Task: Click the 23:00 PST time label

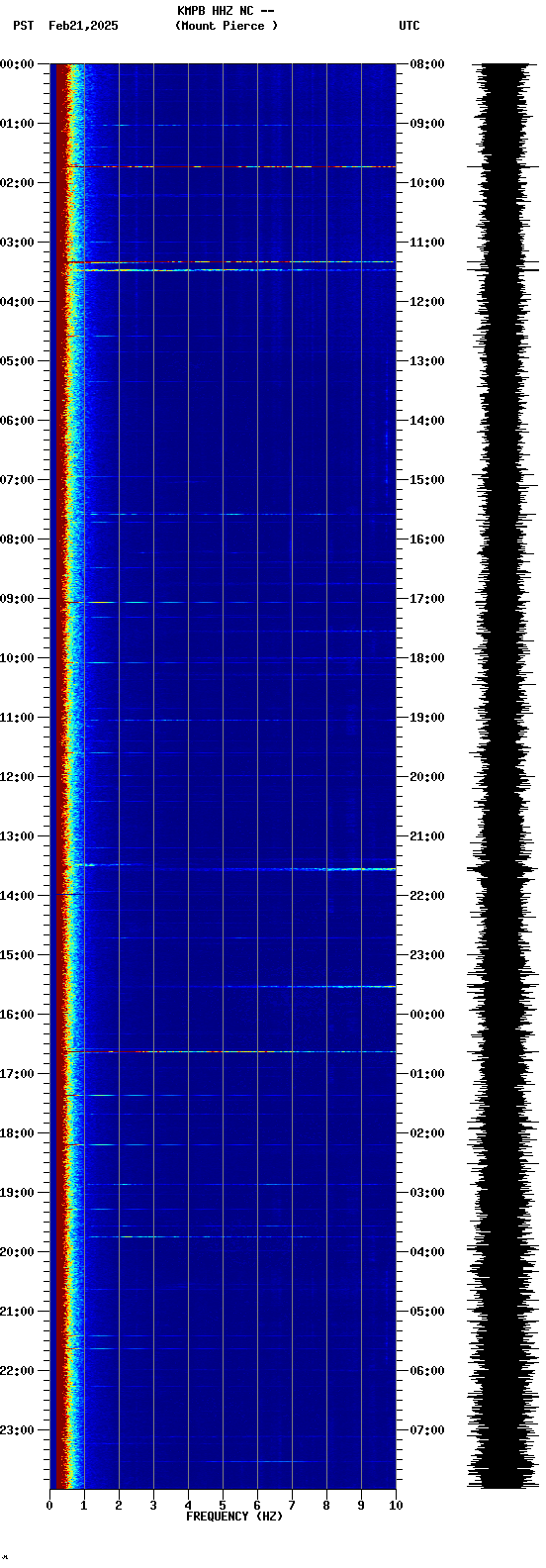Action: [17, 1430]
